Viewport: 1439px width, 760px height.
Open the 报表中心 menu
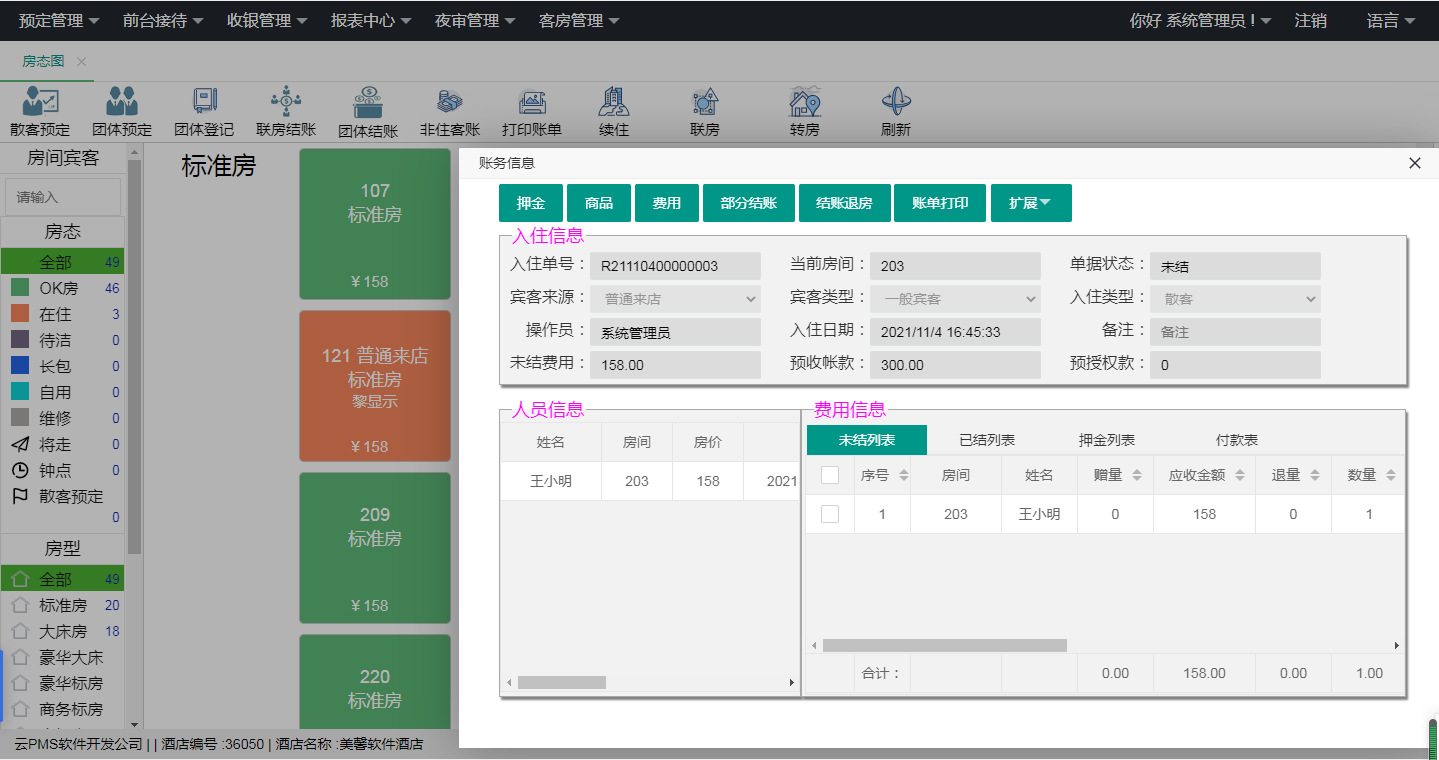coord(371,20)
